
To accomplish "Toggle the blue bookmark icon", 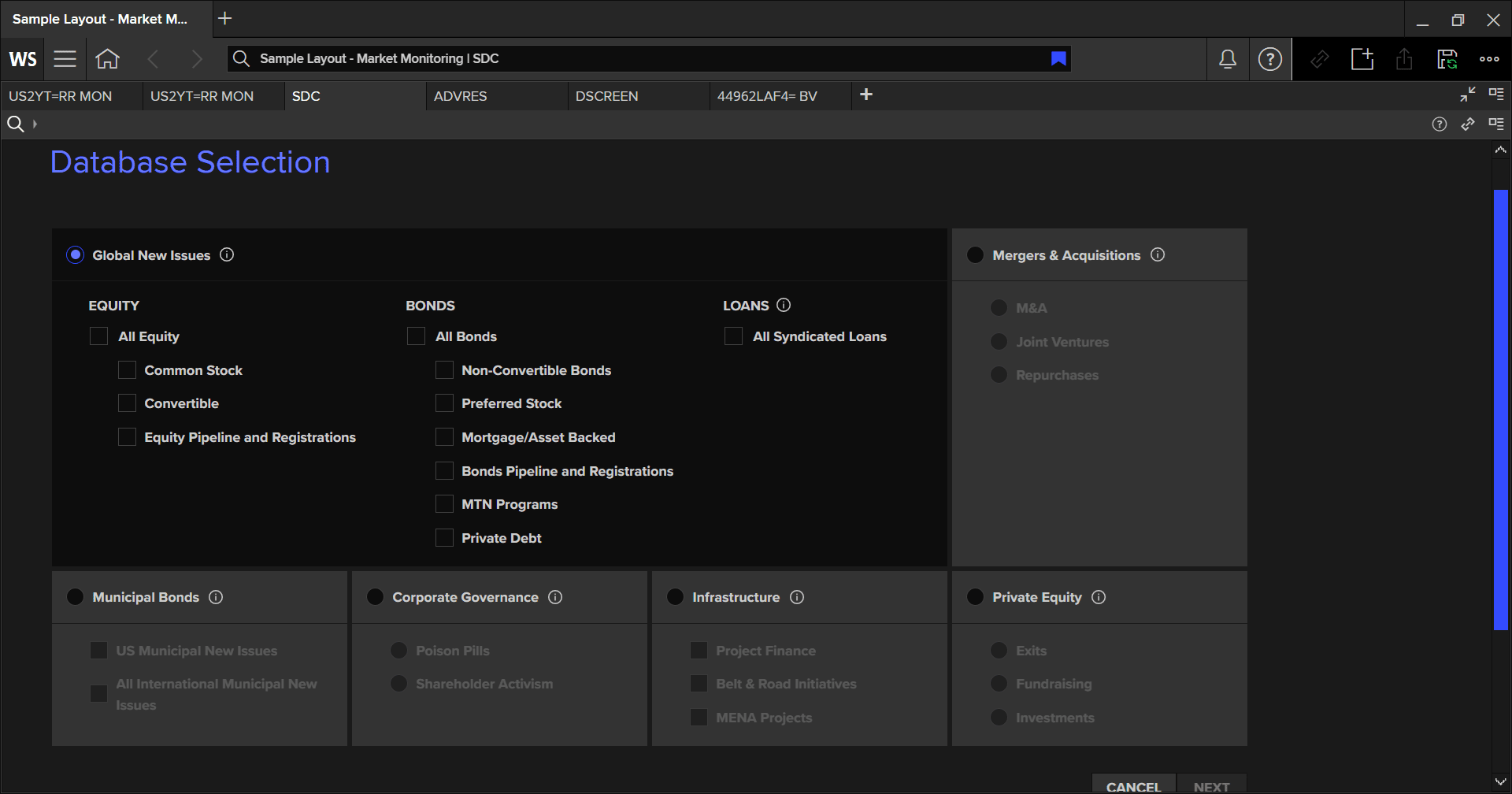I will pyautogui.click(x=1058, y=59).
